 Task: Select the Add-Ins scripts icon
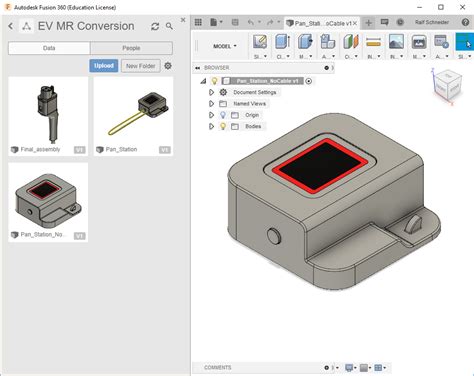tap(441, 42)
